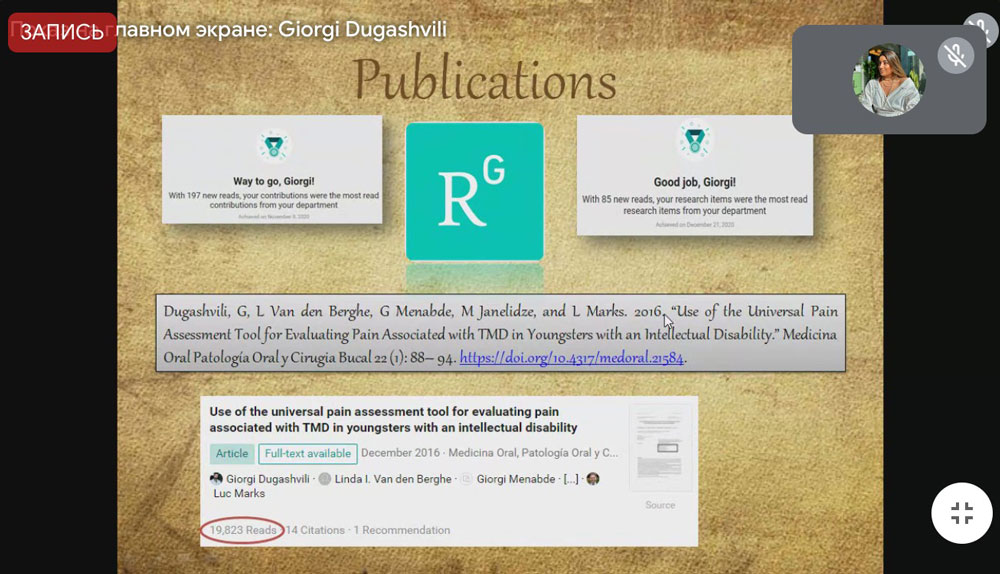
Task: Click the ResearchGate logo tile
Action: tap(474, 191)
